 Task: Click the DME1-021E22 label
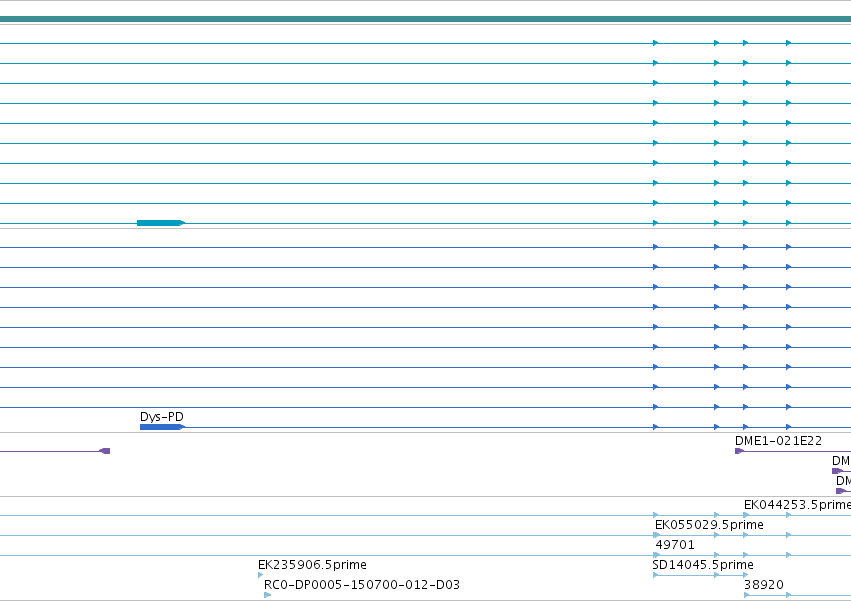778,441
